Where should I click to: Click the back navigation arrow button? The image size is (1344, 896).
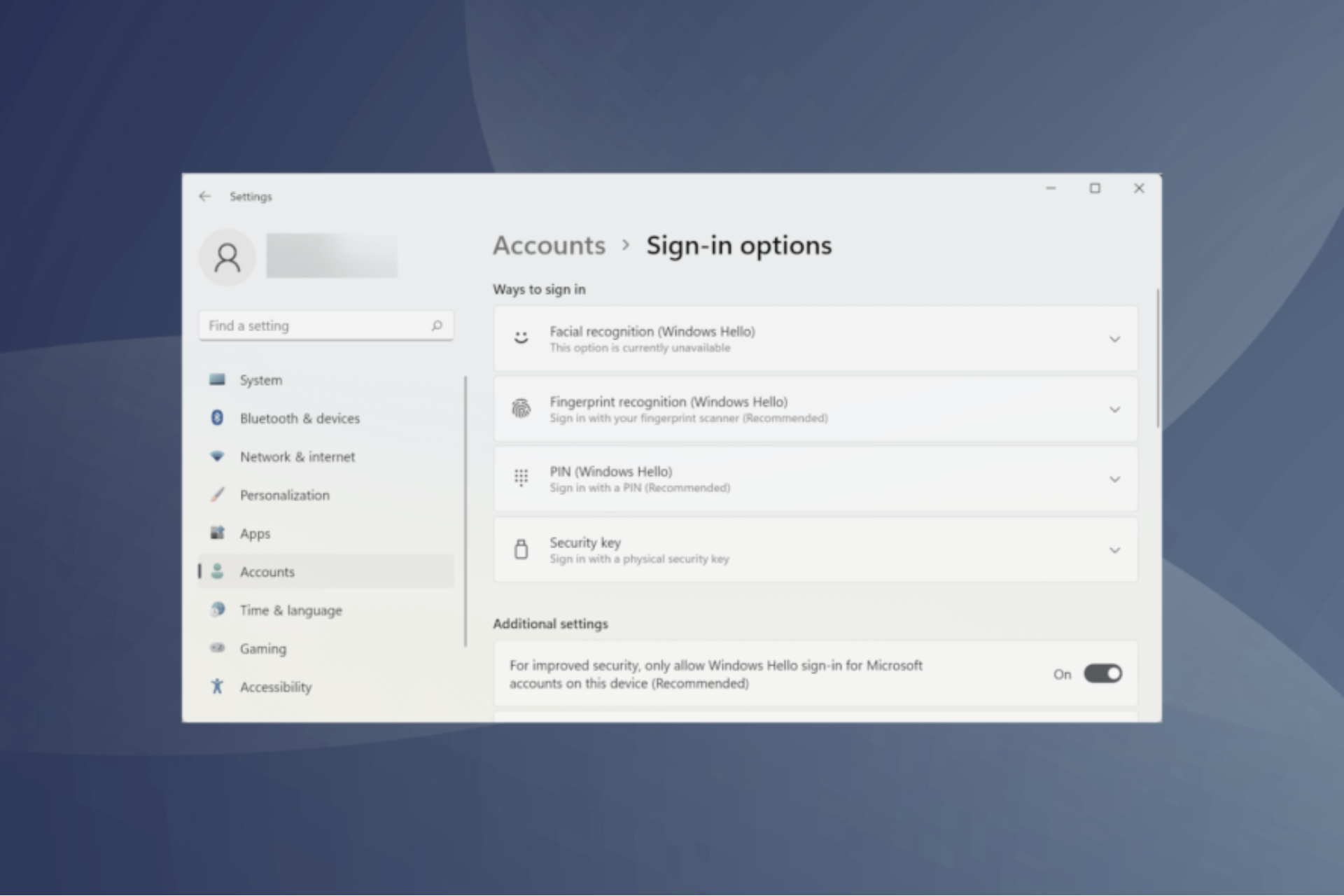point(205,196)
